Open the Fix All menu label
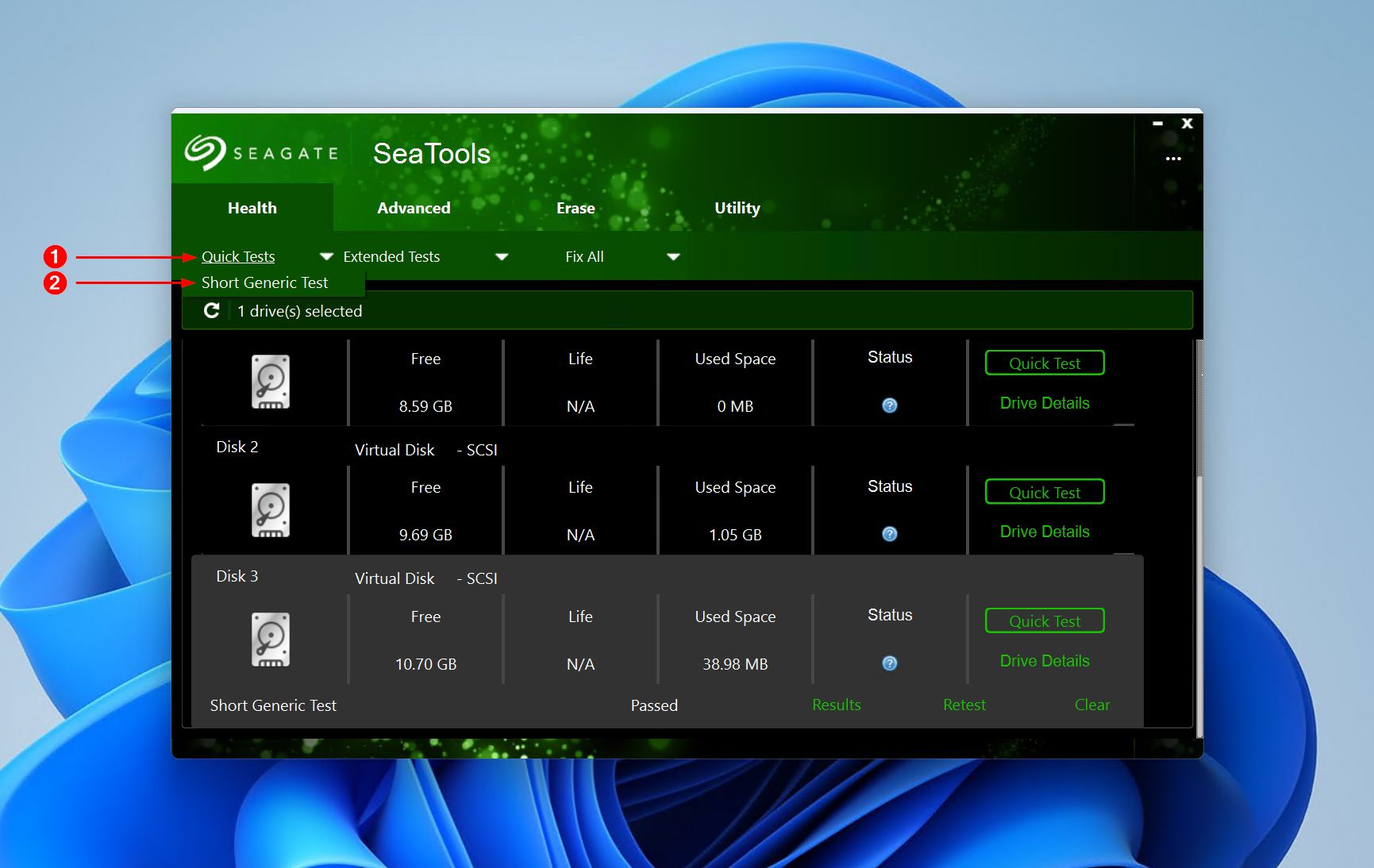Image resolution: width=1374 pixels, height=868 pixels. click(x=584, y=256)
